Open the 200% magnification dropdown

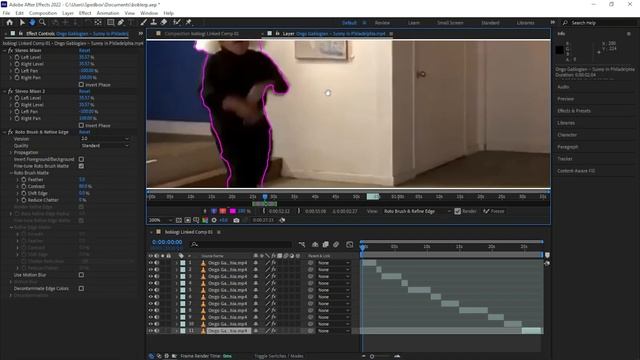point(160,220)
